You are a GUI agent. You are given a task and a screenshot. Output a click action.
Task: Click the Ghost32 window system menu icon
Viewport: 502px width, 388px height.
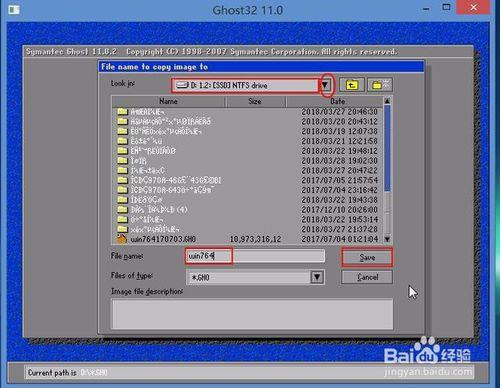point(14,10)
